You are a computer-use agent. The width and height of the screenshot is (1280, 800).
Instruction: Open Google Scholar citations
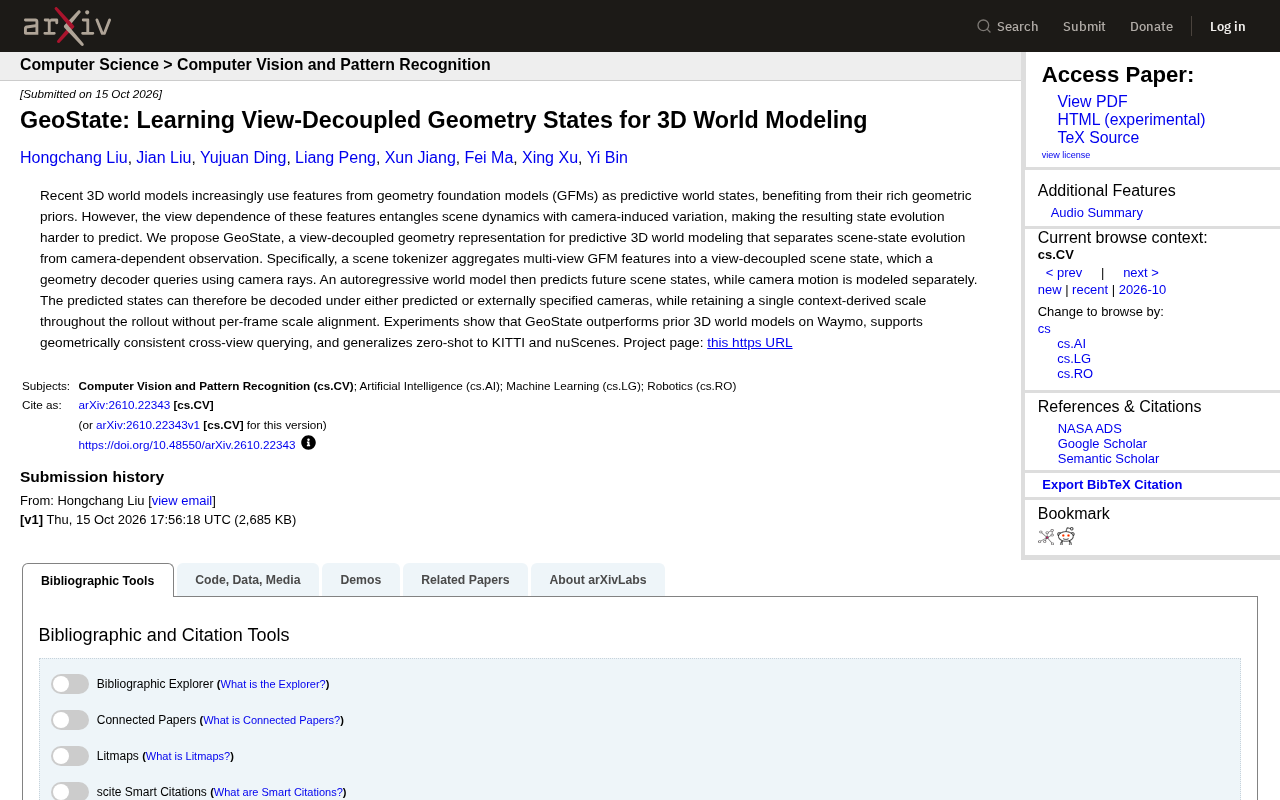[x=1102, y=444]
